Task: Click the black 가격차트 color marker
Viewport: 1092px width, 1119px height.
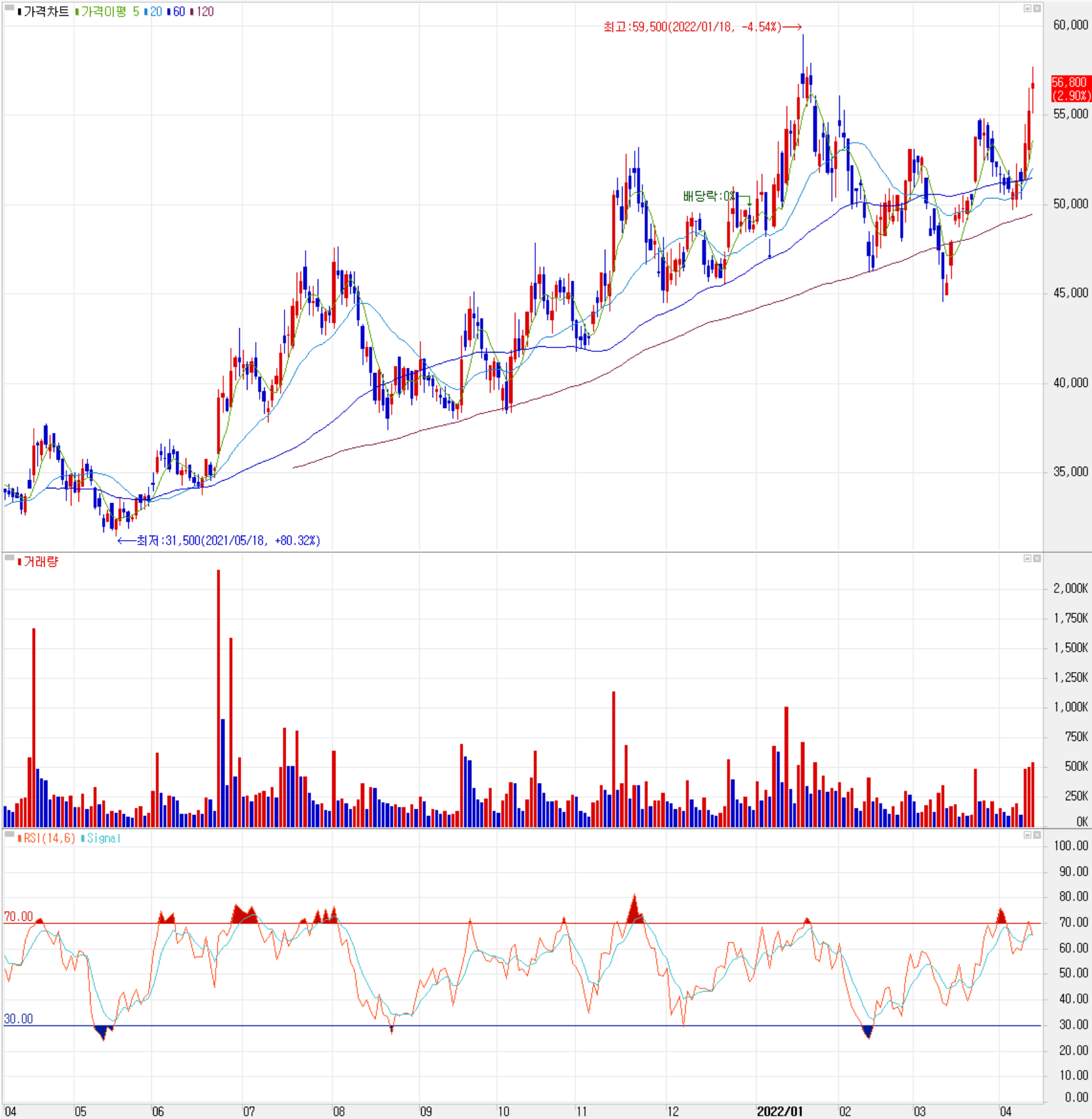Action: click(20, 11)
